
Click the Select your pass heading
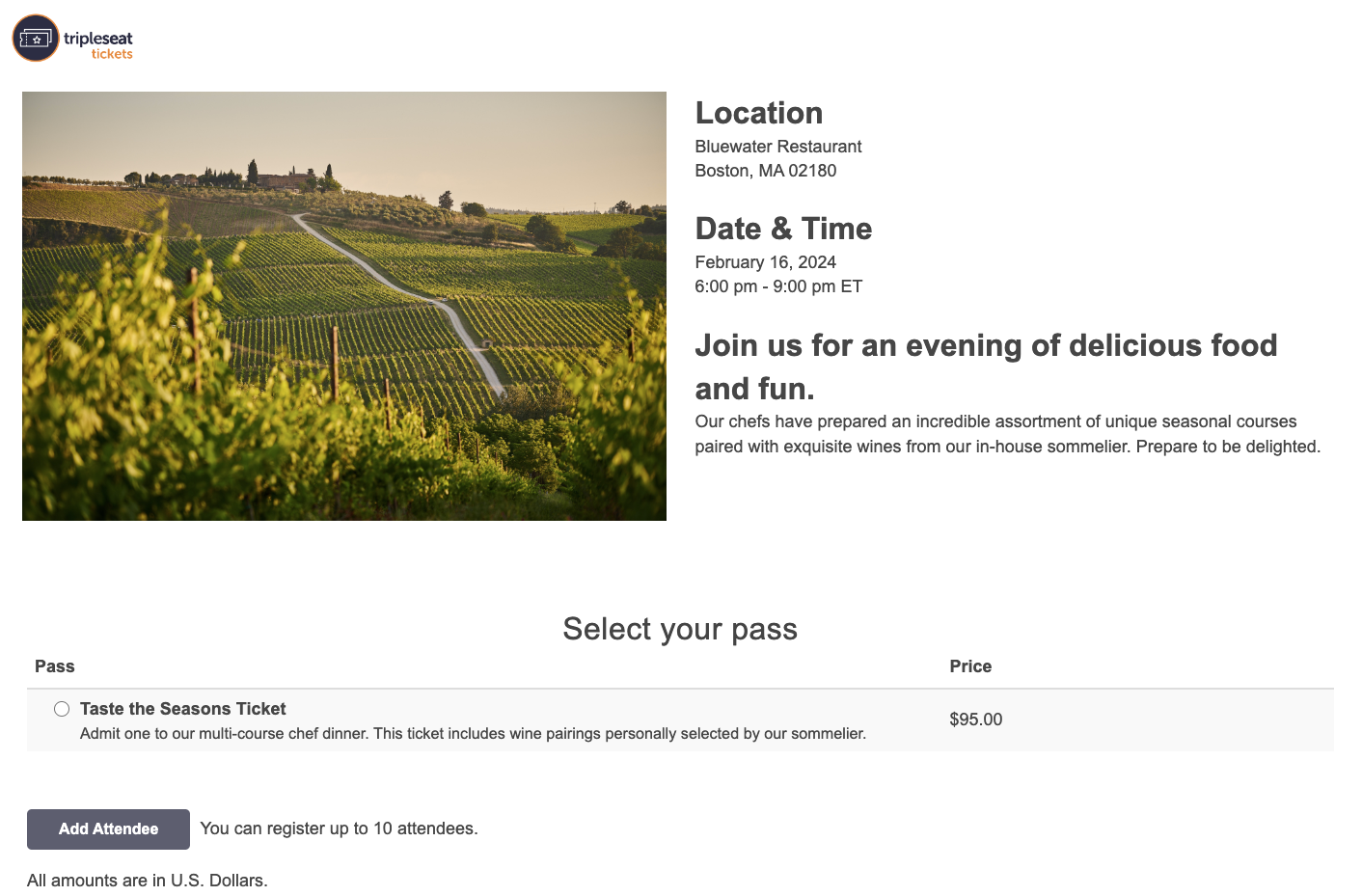coord(680,629)
